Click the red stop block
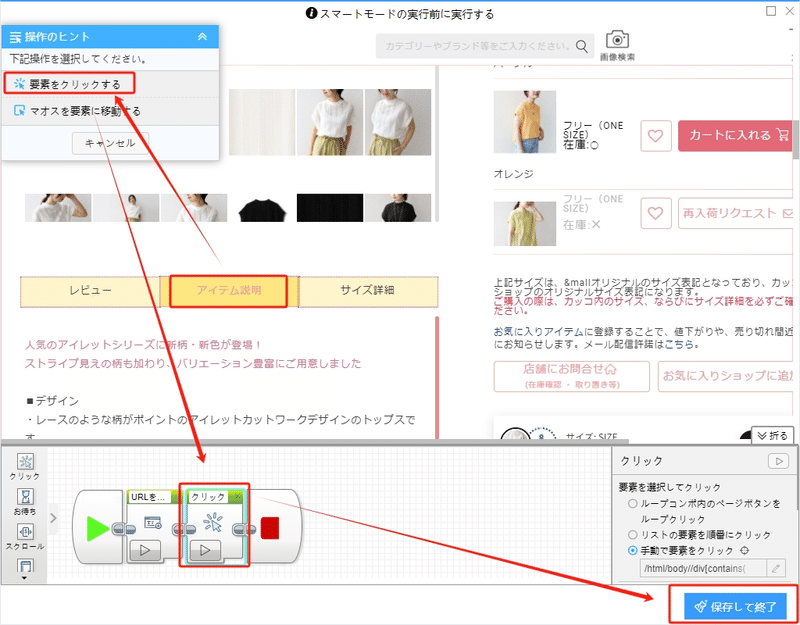 pos(269,528)
